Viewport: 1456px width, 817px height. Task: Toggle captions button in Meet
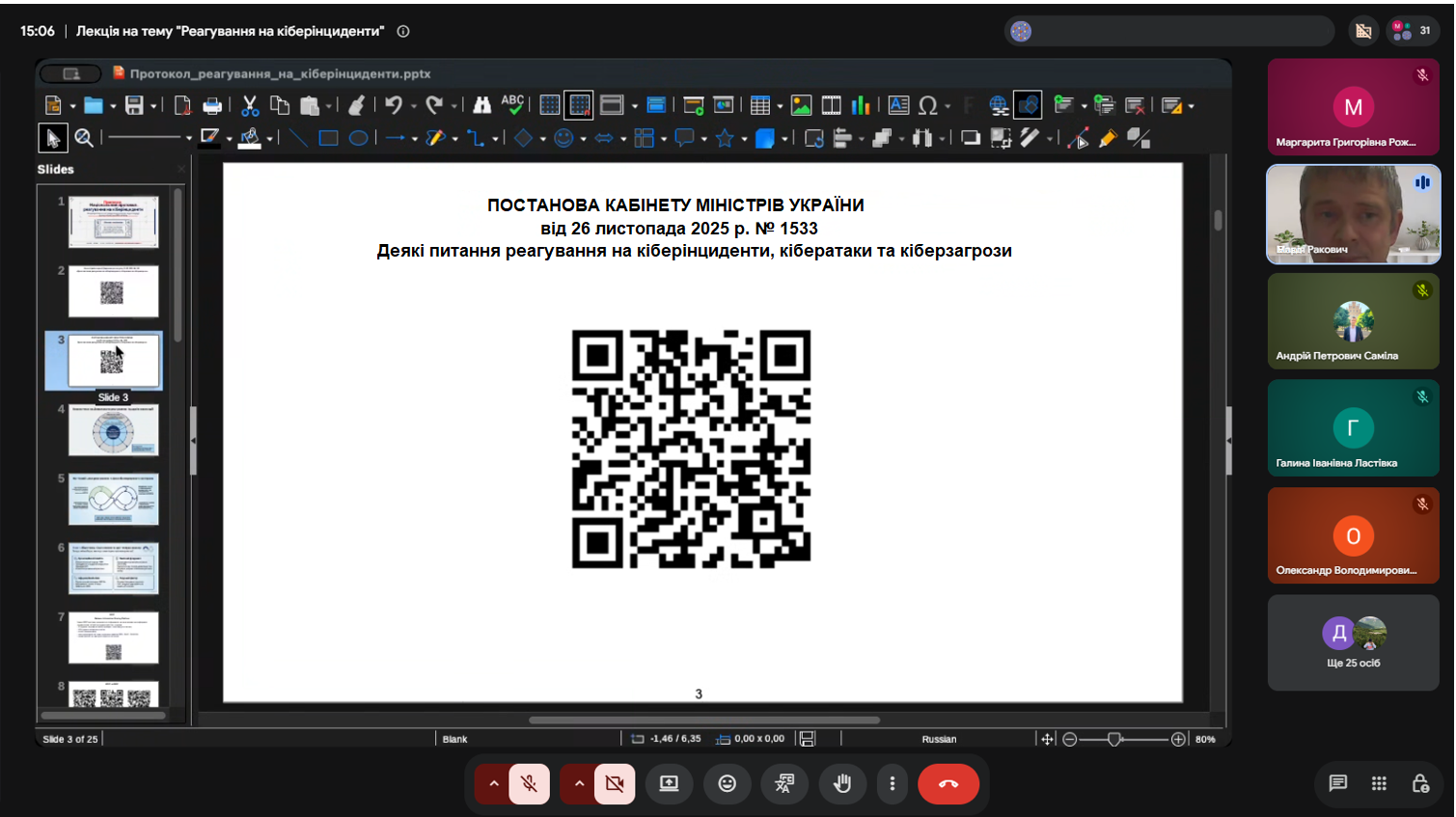click(x=784, y=784)
